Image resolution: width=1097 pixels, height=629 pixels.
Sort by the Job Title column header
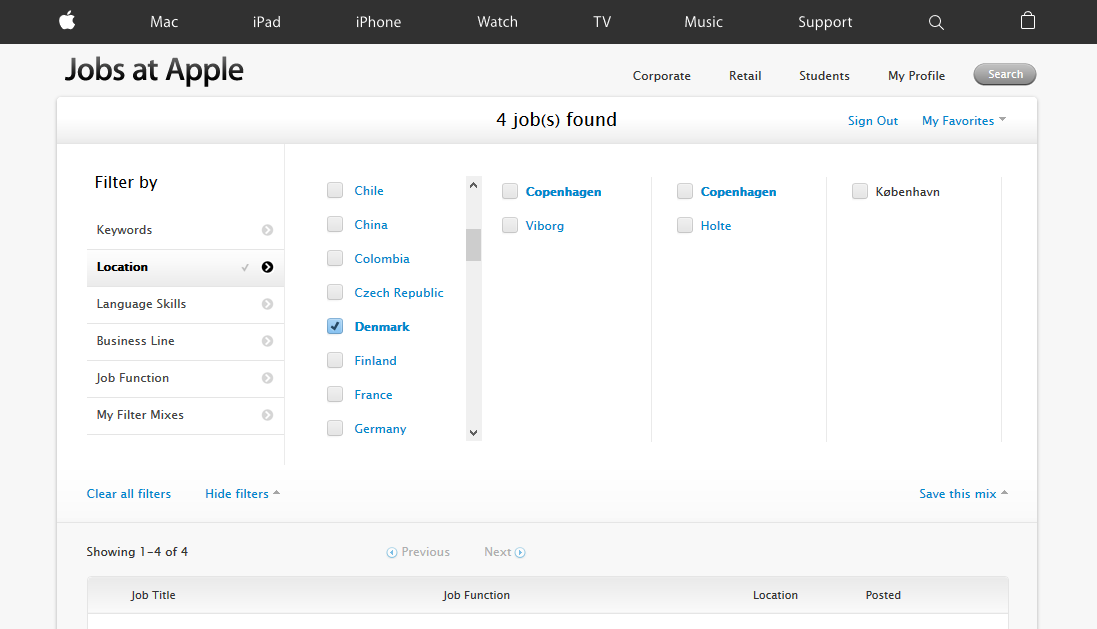[153, 595]
